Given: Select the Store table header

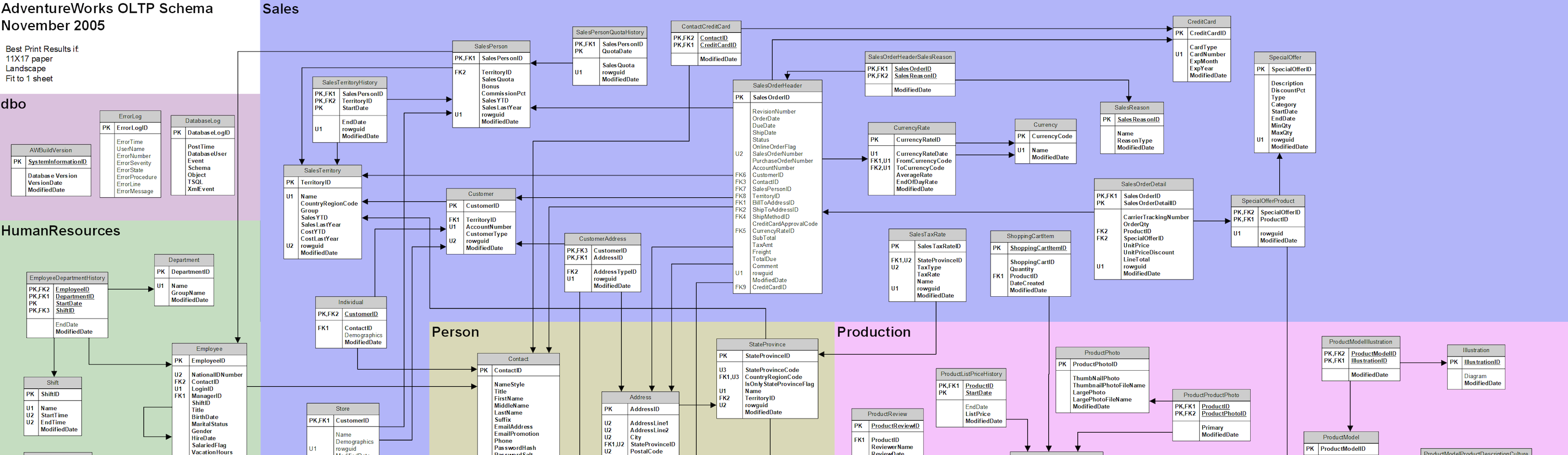Looking at the screenshot, I should pyautogui.click(x=343, y=409).
